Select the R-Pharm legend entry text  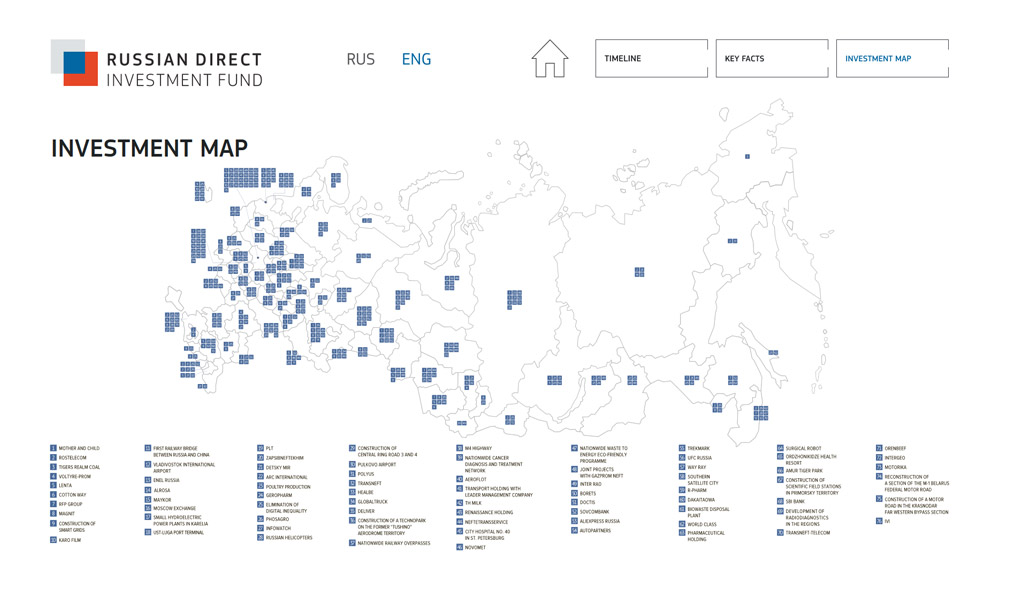pos(697,490)
